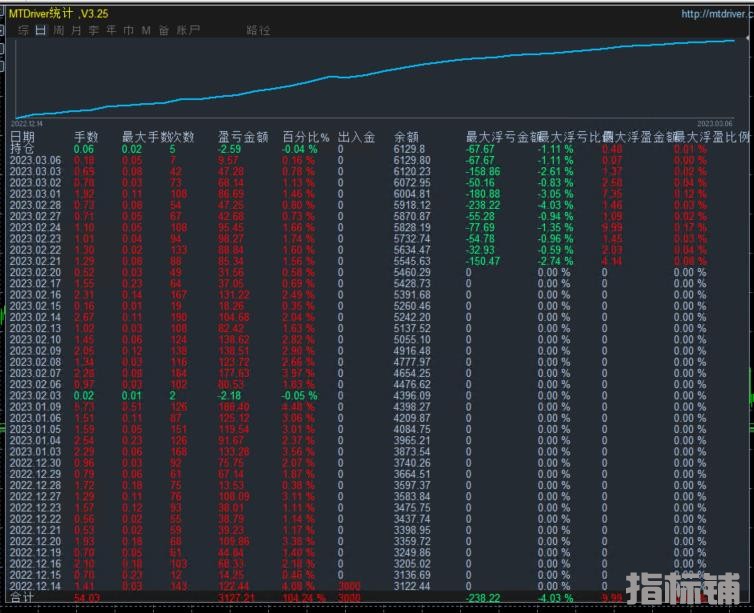Open the 周 weekly statistics tab
Screen dimensions: 754x613
coord(59,30)
